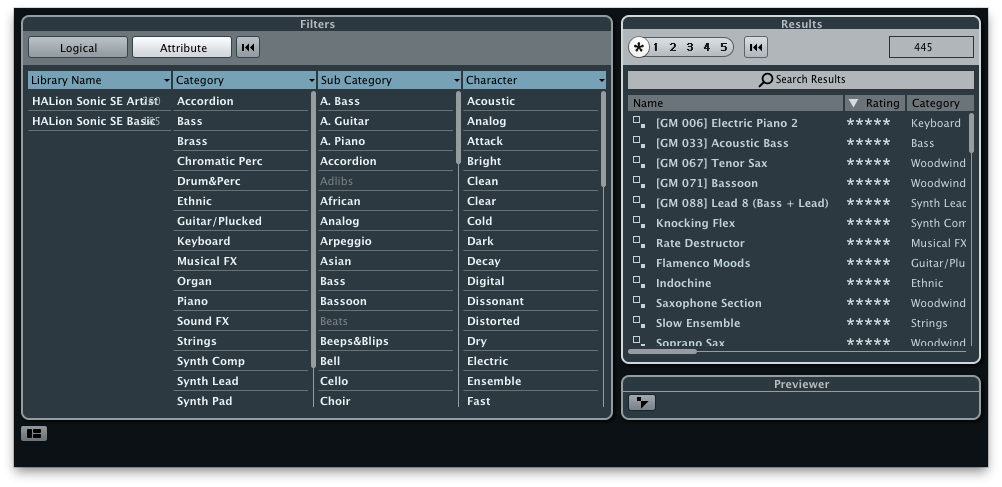Open the Library Name column dropdown
This screenshot has width=1002, height=487.
click(x=166, y=80)
